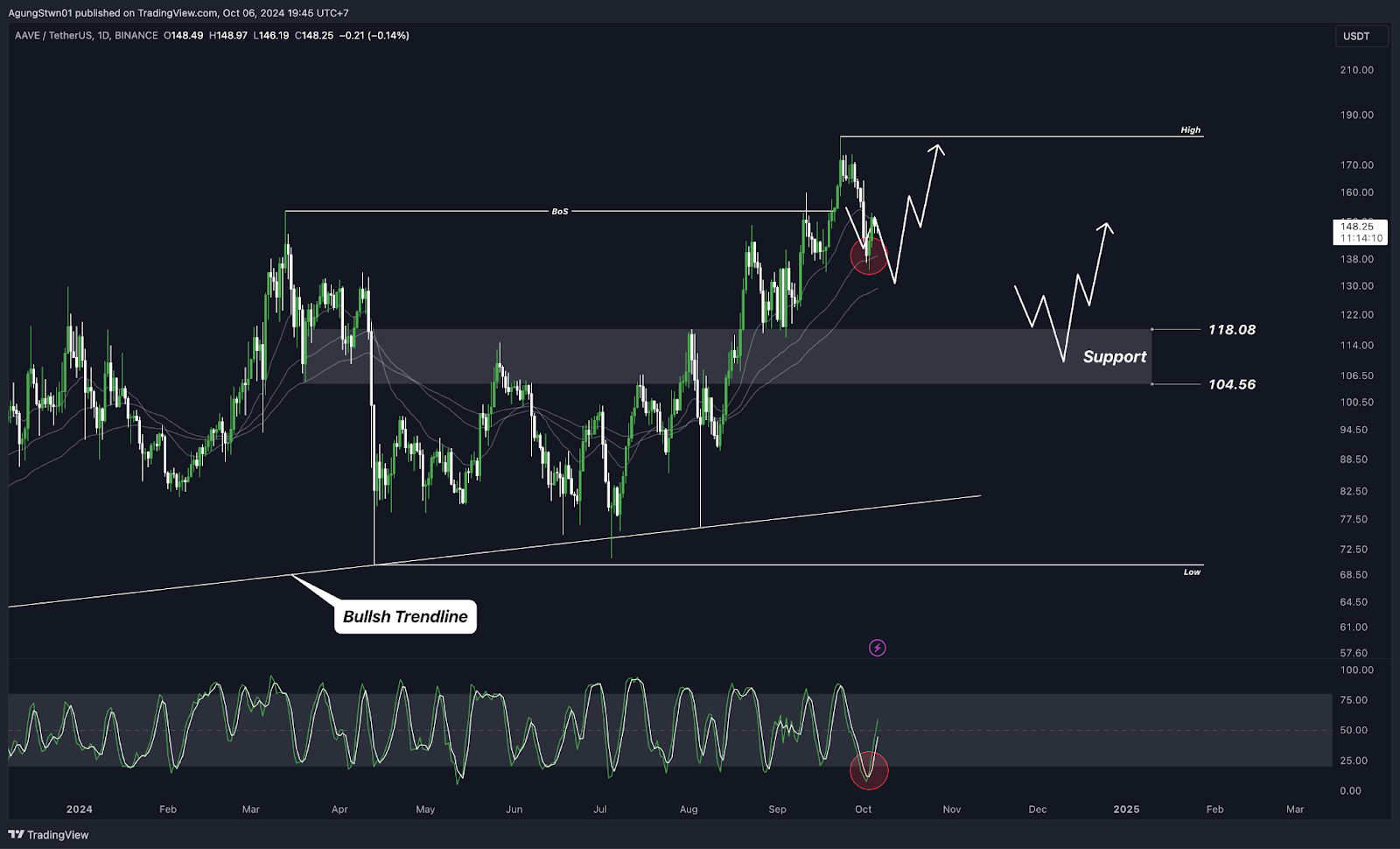Click the close value C148.25
This screenshot has height=849, width=1400.
314,36
